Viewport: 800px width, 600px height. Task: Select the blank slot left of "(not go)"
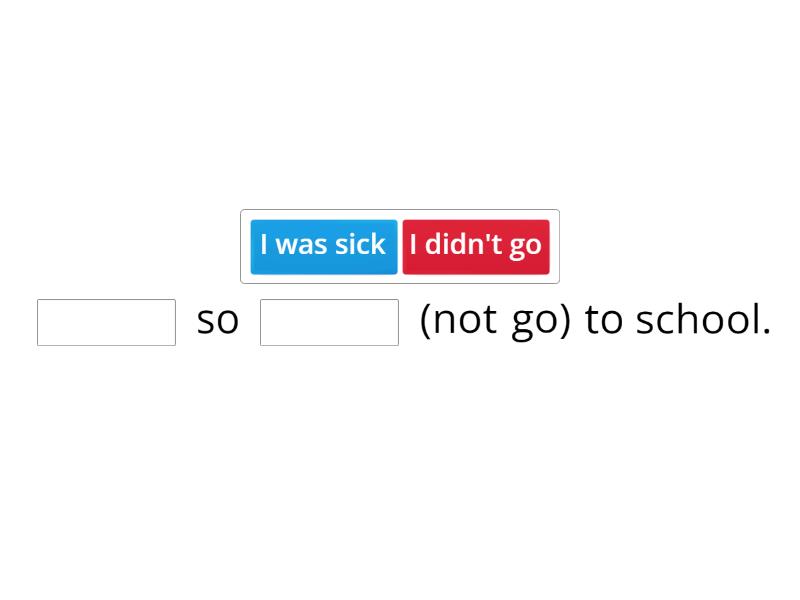click(x=329, y=322)
